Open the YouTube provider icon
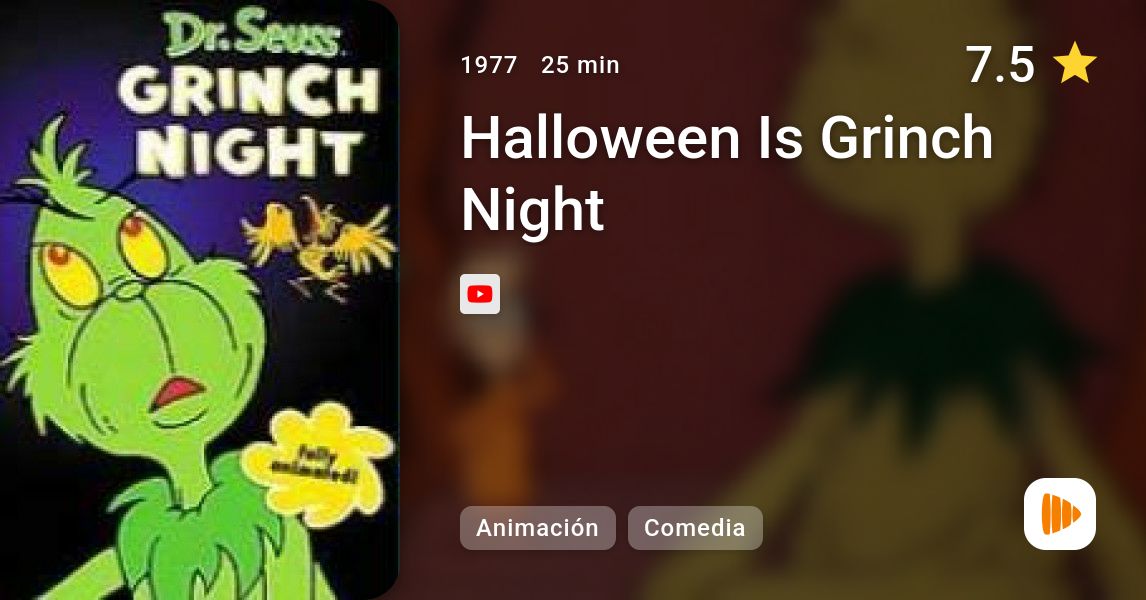This screenshot has width=1146, height=600. (479, 294)
